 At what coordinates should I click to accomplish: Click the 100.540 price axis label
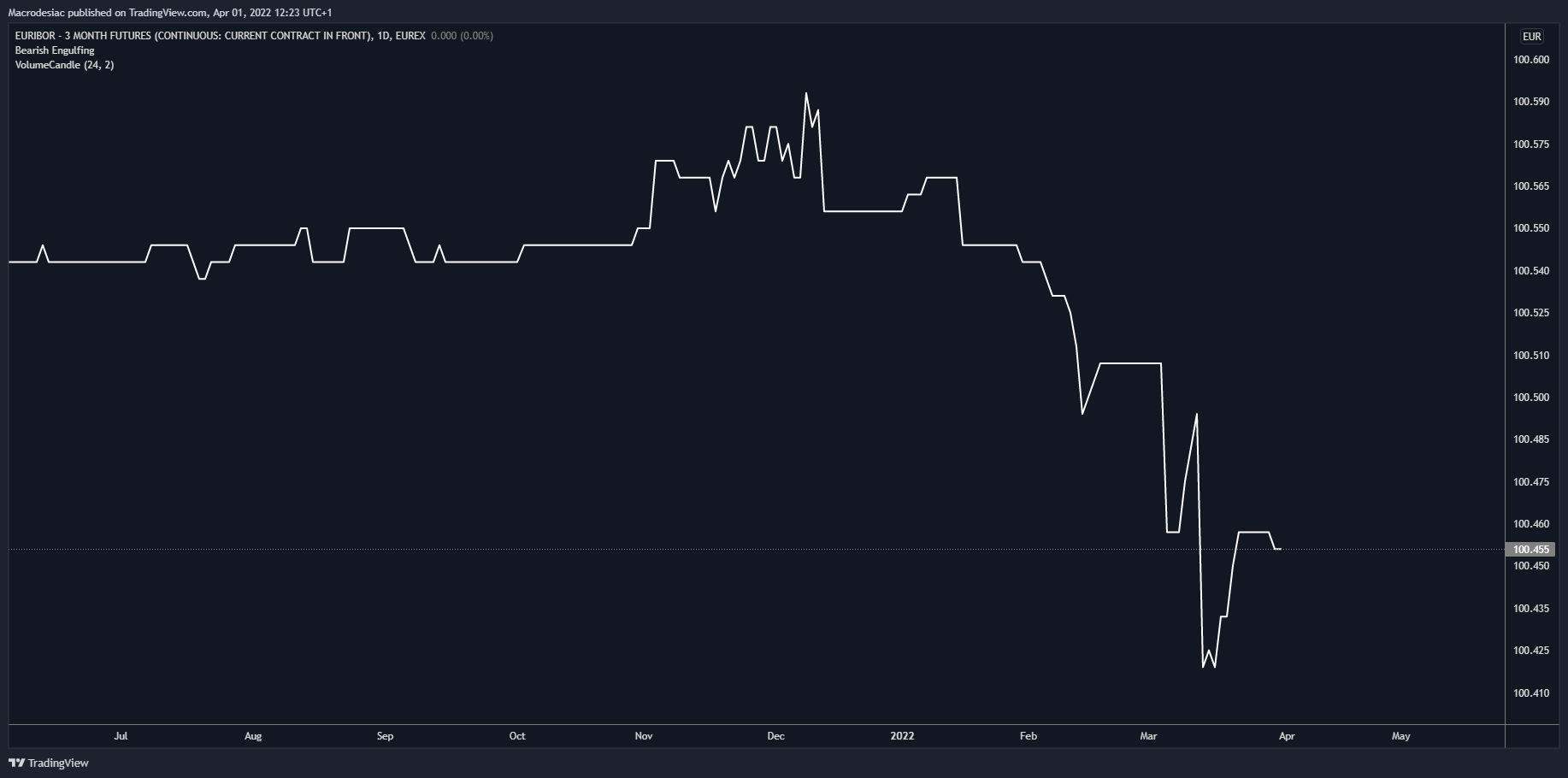point(1530,271)
